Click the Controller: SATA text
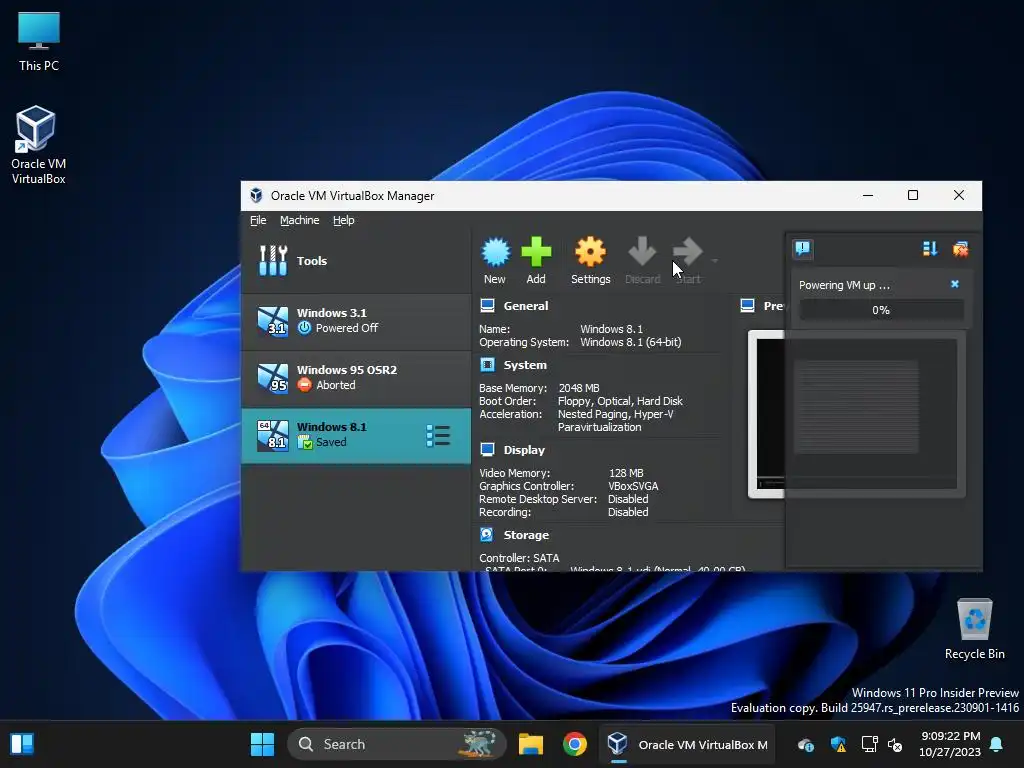Image resolution: width=1024 pixels, height=768 pixels. tap(519, 558)
